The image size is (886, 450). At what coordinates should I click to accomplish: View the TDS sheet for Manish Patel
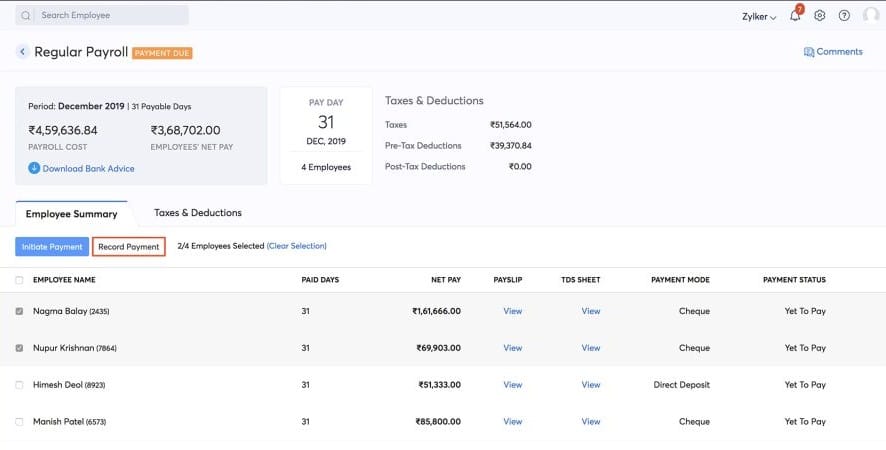tap(590, 421)
